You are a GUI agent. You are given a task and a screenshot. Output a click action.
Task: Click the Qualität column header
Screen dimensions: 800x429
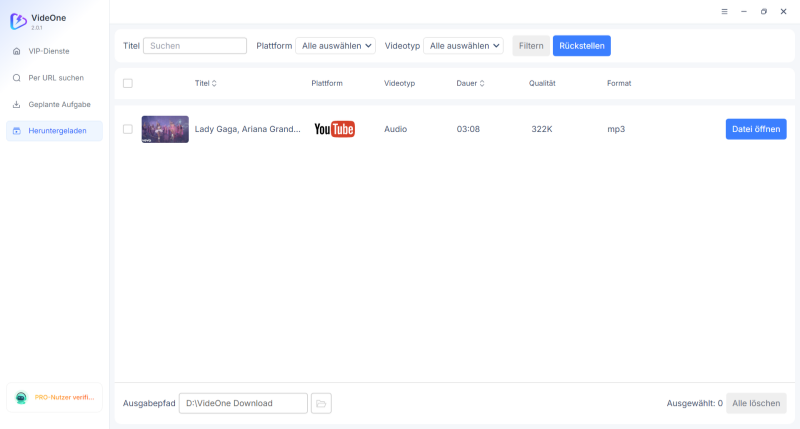542,83
